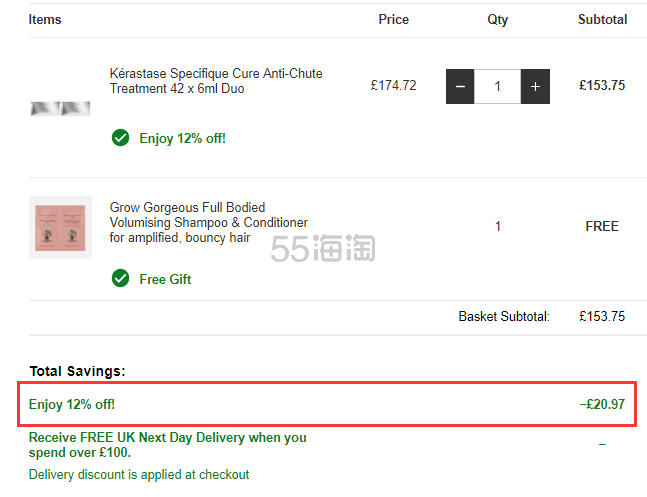
Task: Click green checkmark beside Kérastase 12% off
Action: click(x=121, y=138)
